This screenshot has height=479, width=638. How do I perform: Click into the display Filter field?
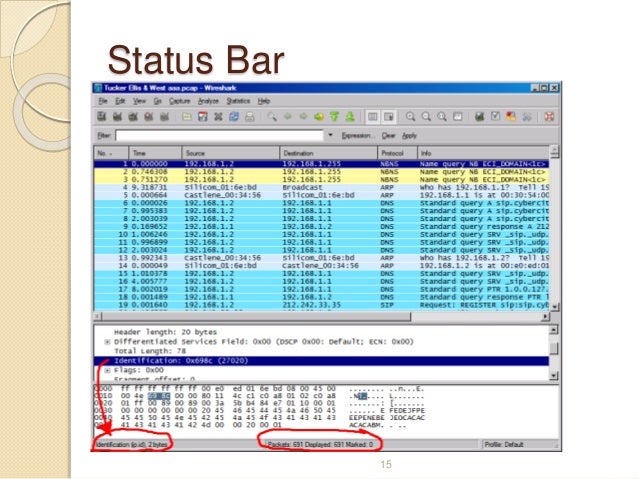[220, 136]
